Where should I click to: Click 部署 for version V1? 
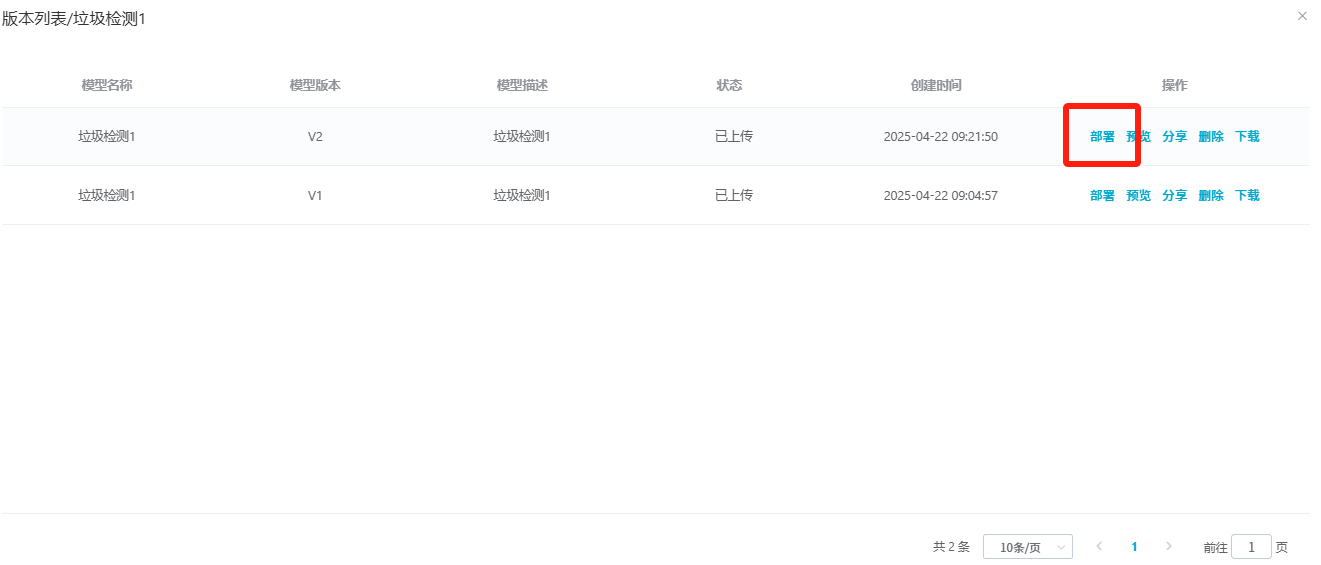point(1102,196)
